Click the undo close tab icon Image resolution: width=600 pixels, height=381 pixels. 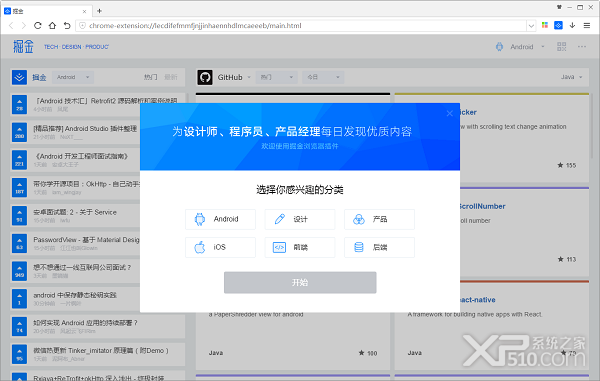click(x=67, y=26)
